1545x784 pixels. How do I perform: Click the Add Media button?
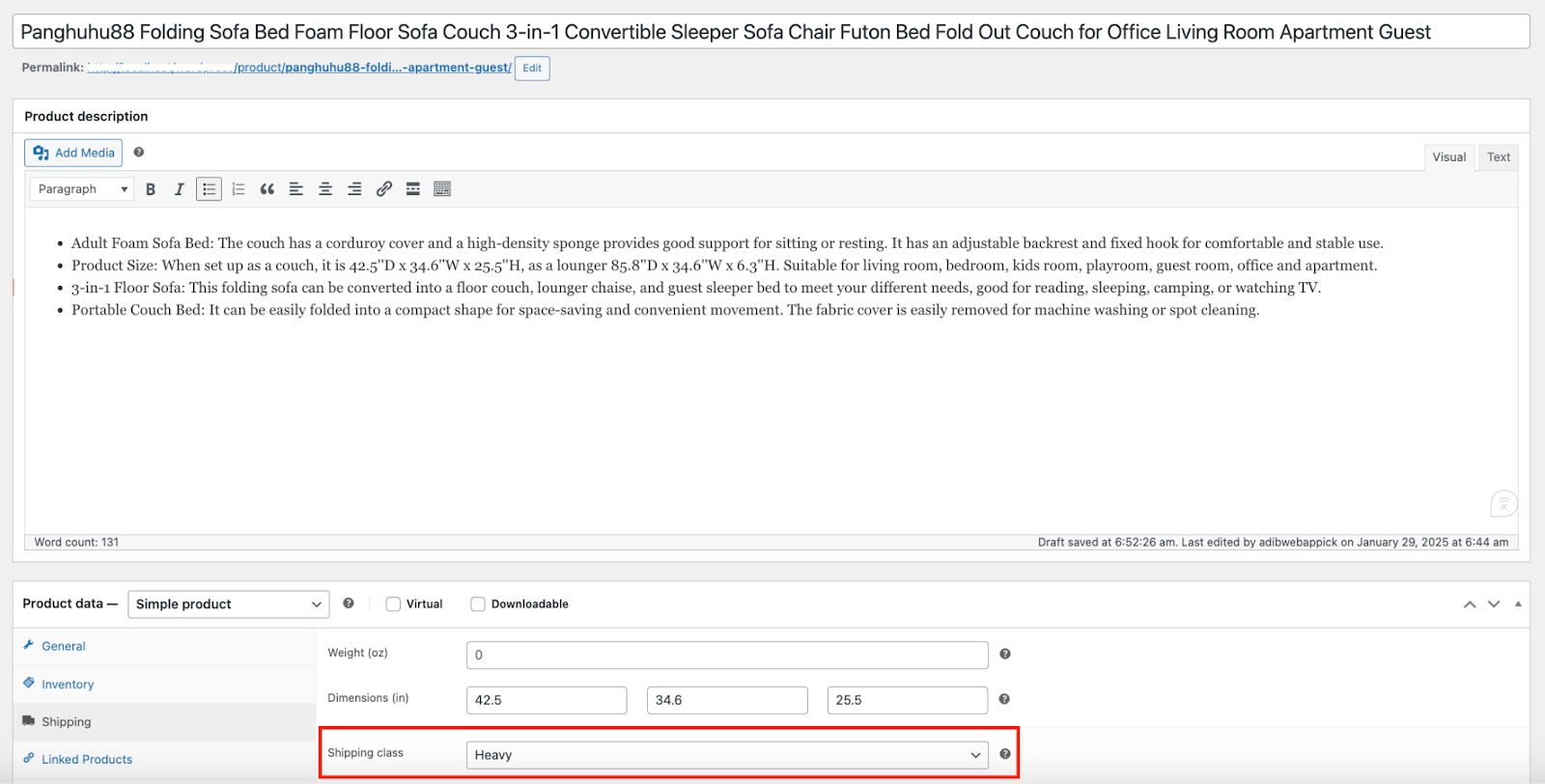(73, 153)
